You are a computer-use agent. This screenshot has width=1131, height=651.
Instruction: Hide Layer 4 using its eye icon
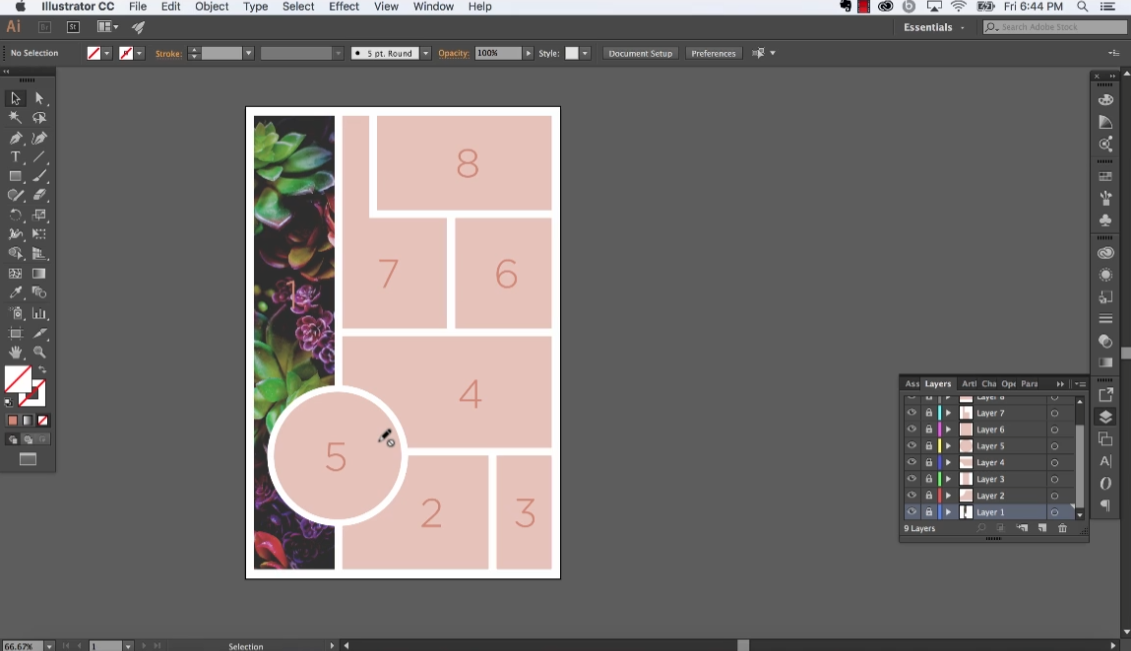tap(912, 463)
